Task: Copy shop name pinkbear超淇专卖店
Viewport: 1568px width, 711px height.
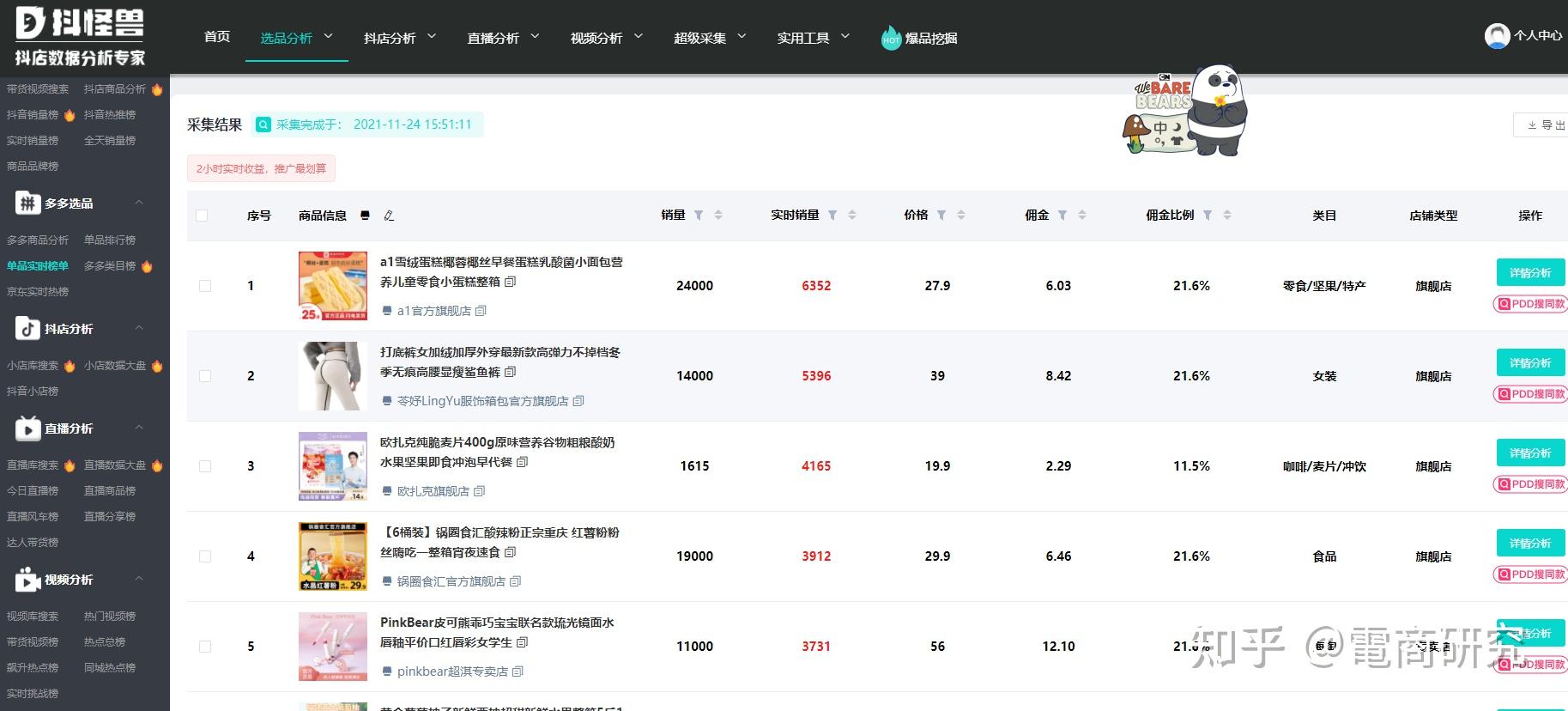Action: coord(518,671)
